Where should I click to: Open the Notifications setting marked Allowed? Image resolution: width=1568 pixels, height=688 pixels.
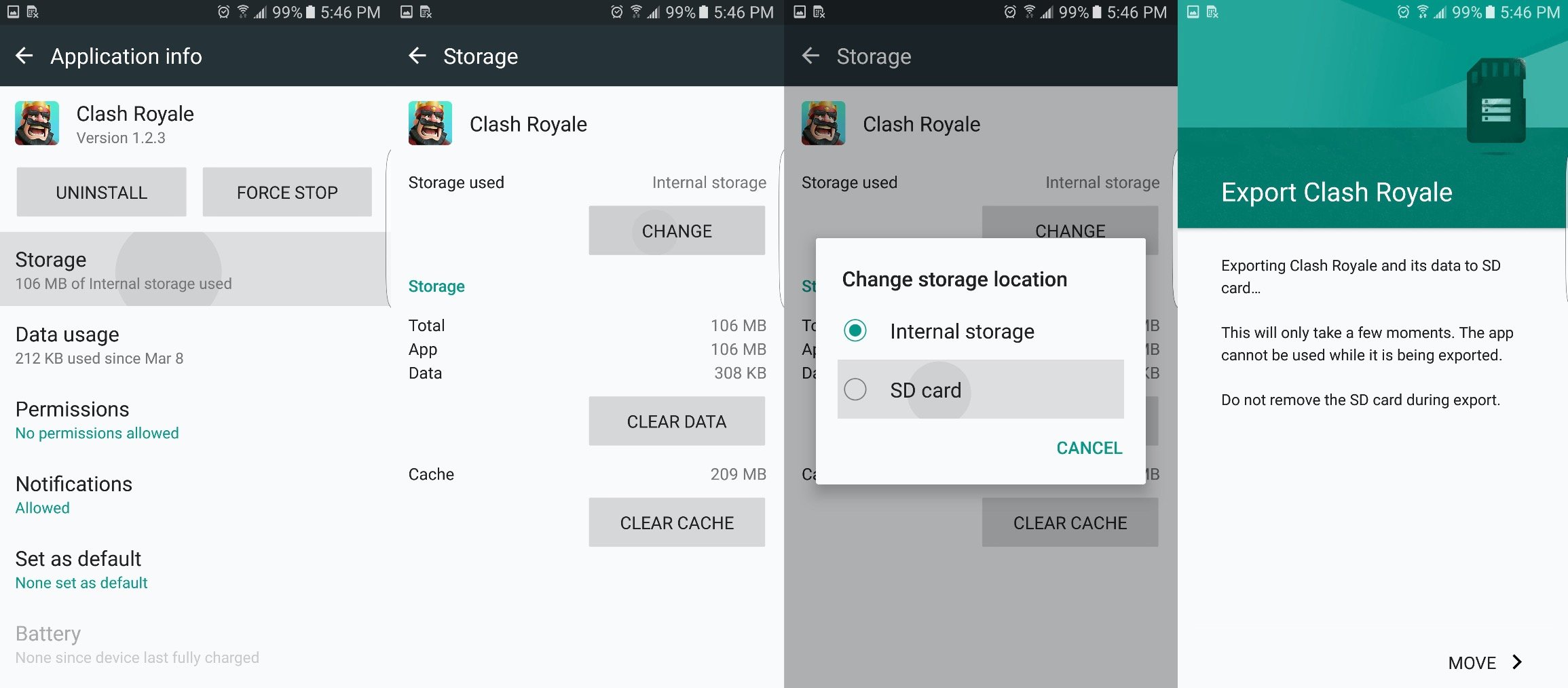195,494
